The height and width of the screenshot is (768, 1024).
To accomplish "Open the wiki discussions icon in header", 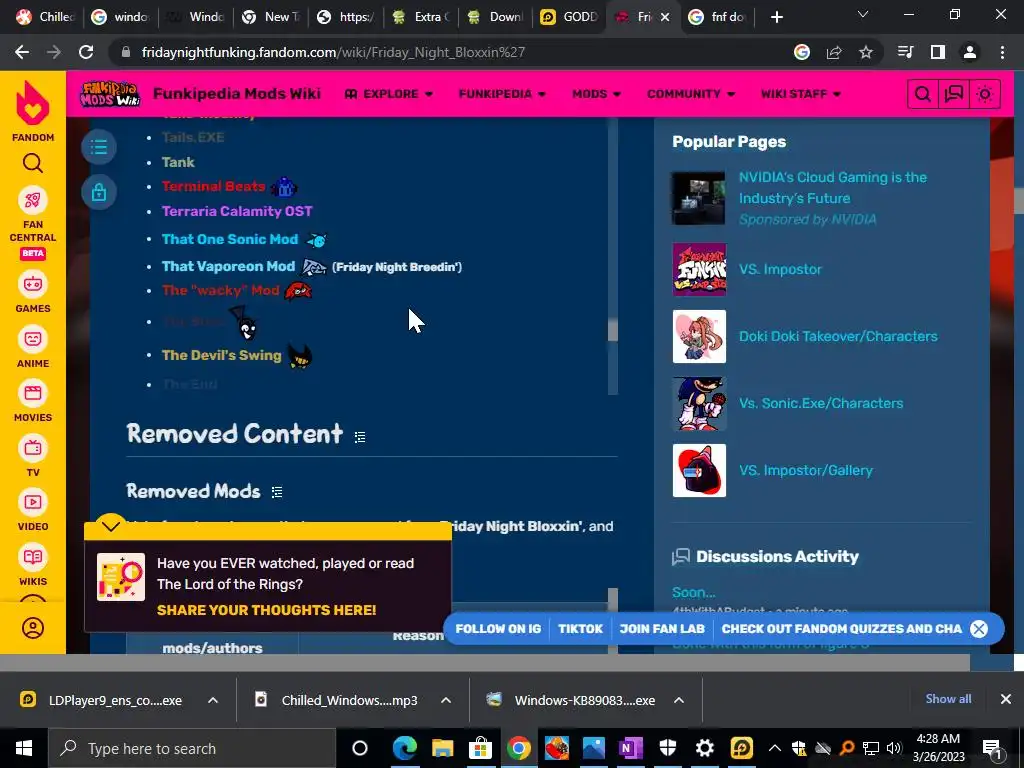I will tap(953, 95).
